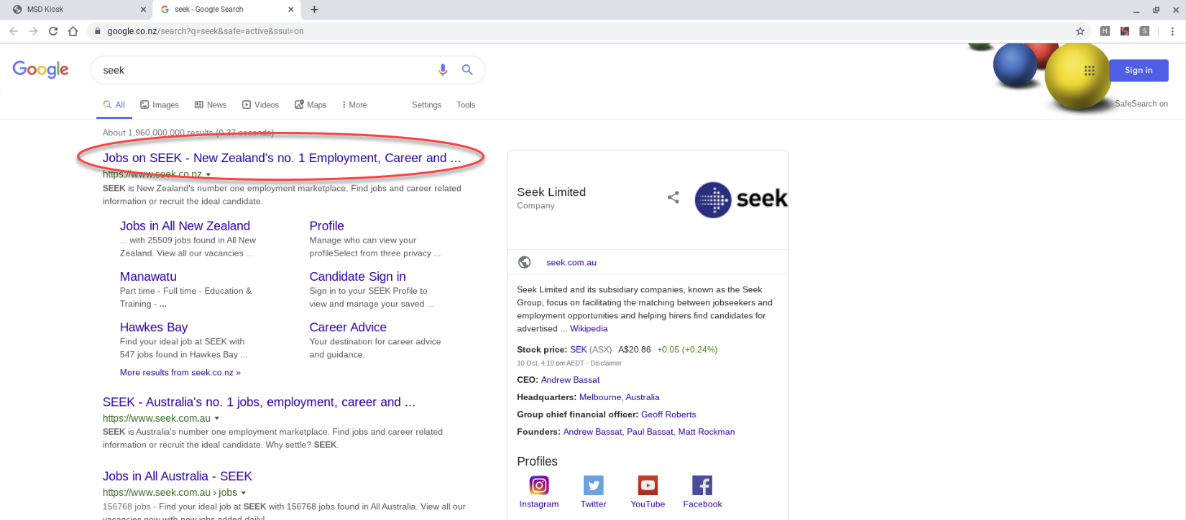Viewport: 1186px width, 520px height.
Task: Open the Jobs in All New Zealand sitelink
Action: (x=185, y=226)
